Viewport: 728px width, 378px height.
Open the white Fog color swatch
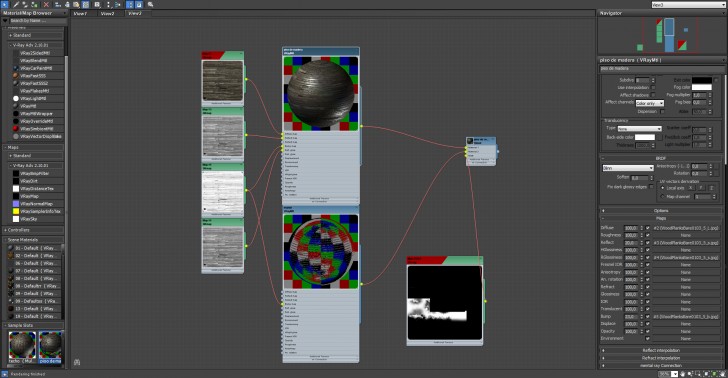(702, 87)
